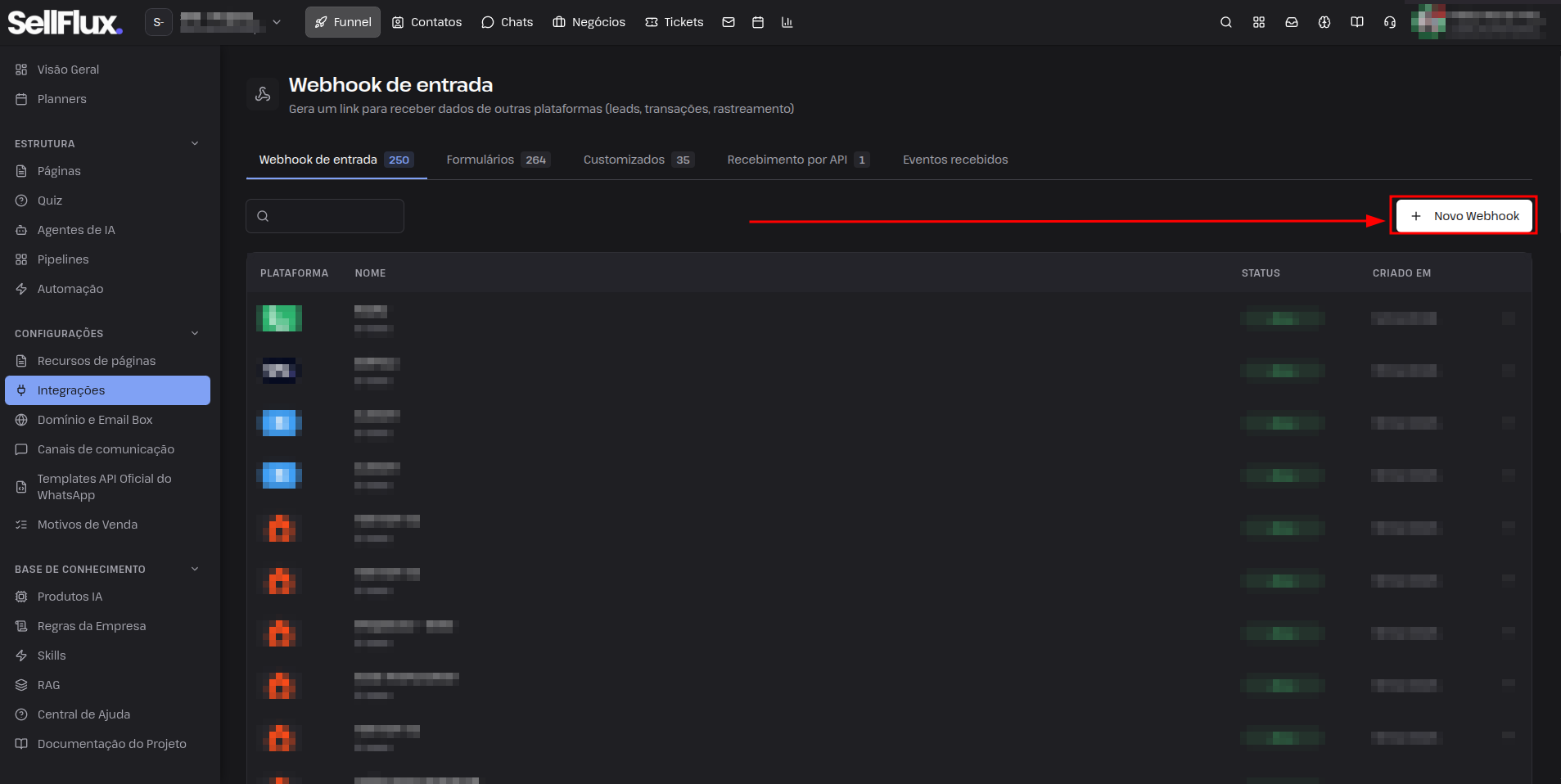Go to Motivos de Venda
The width and height of the screenshot is (1561, 784).
[x=107, y=525]
